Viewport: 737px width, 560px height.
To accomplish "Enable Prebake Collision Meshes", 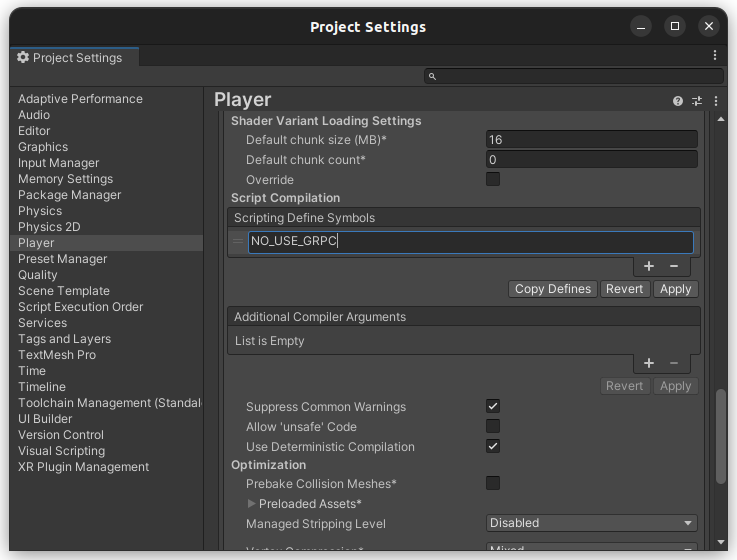I will click(x=493, y=483).
